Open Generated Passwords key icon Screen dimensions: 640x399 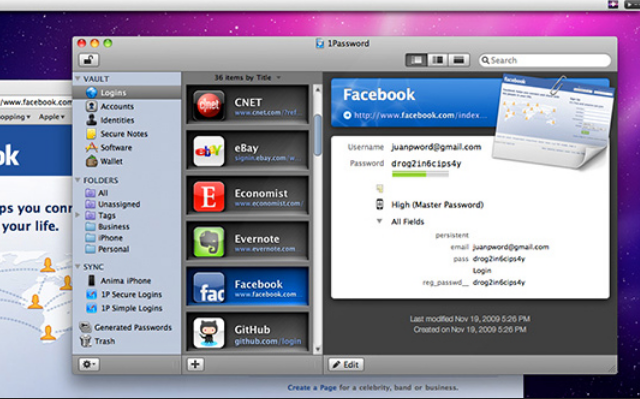[x=85, y=327]
